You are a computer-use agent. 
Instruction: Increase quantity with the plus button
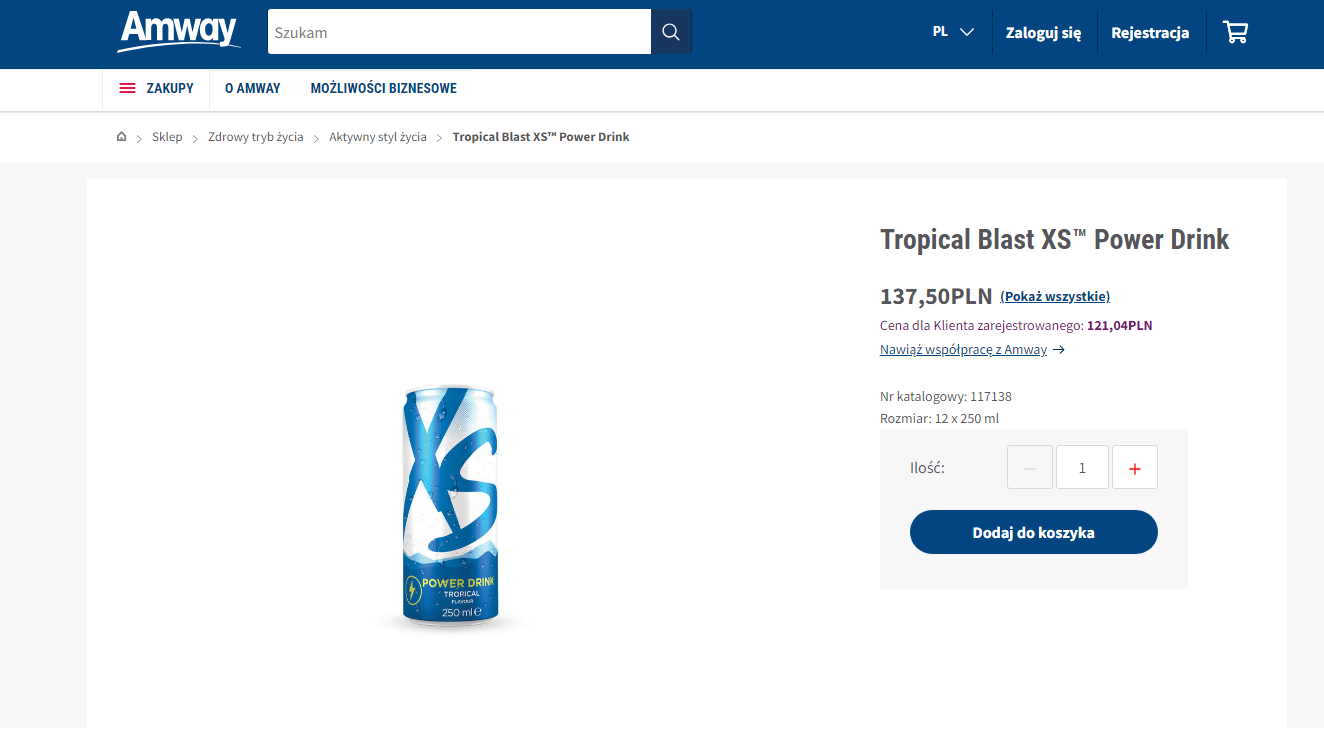tap(1134, 468)
